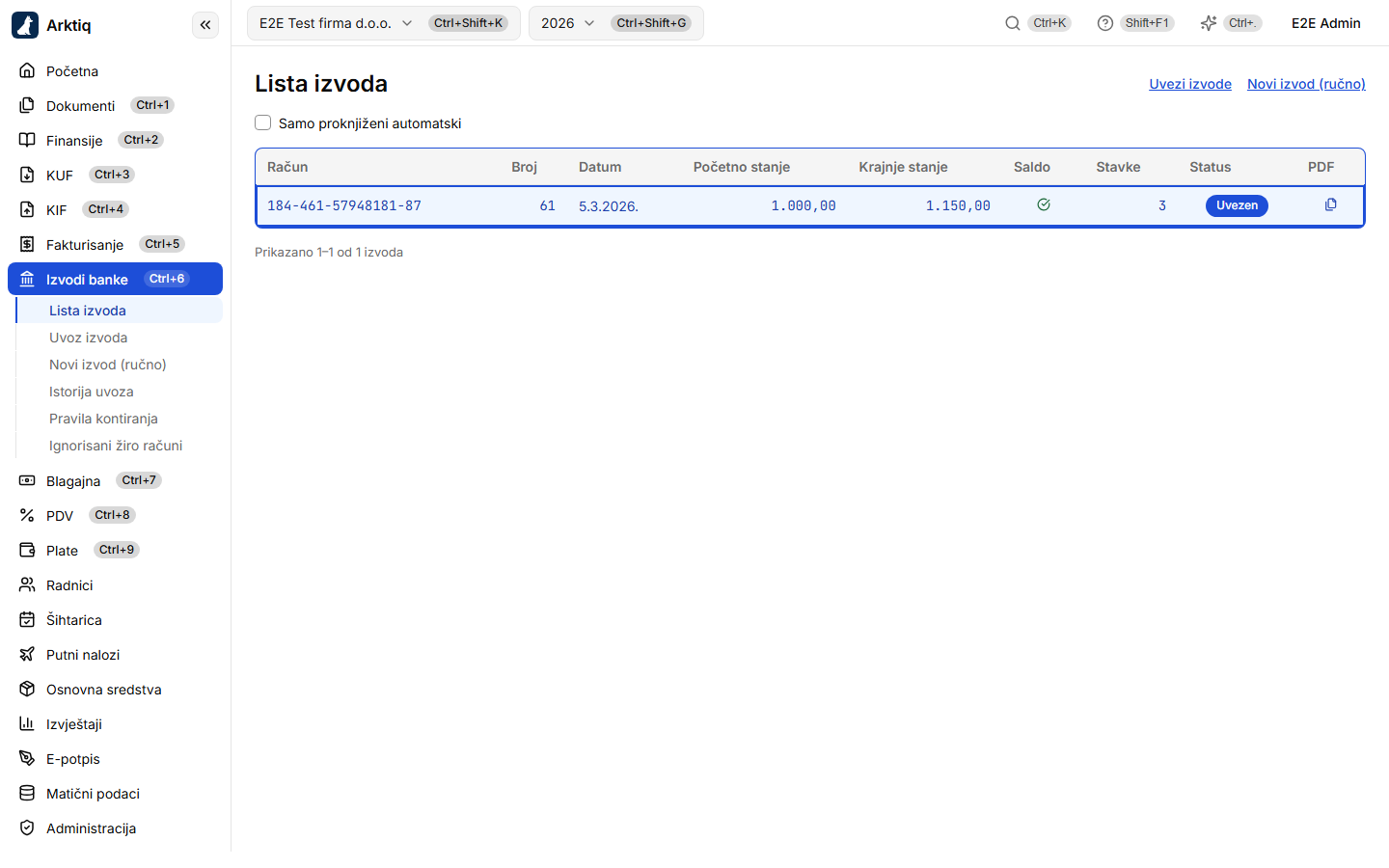1389x868 pixels.
Task: Click the KUF file icon
Action: pyautogui.click(x=27, y=175)
